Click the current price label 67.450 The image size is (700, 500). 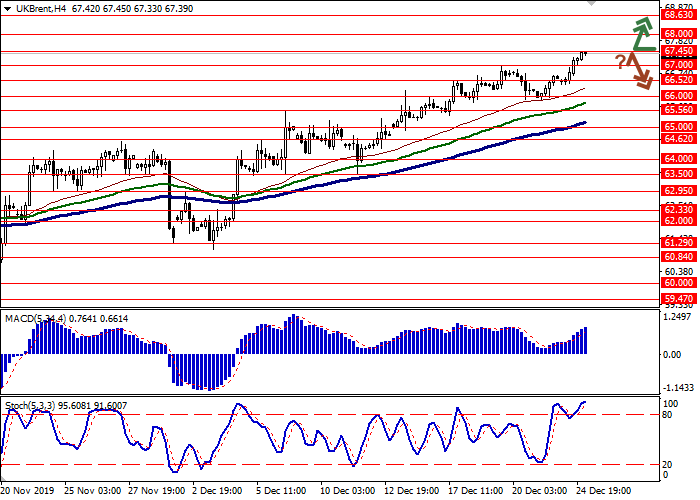point(678,51)
